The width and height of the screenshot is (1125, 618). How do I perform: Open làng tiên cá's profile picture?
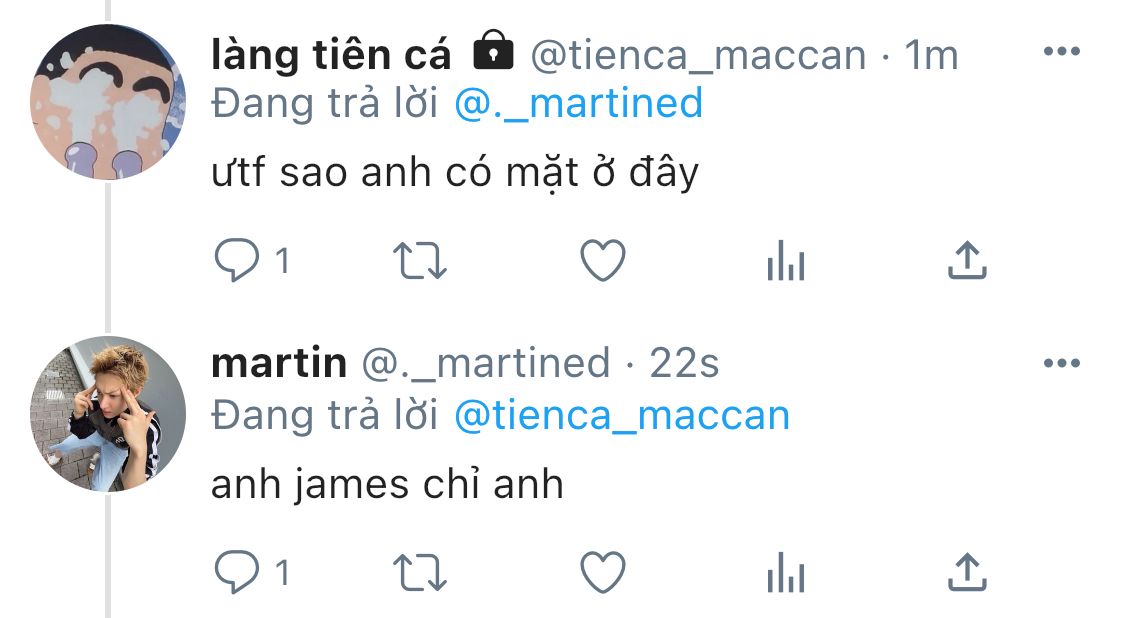pos(109,102)
